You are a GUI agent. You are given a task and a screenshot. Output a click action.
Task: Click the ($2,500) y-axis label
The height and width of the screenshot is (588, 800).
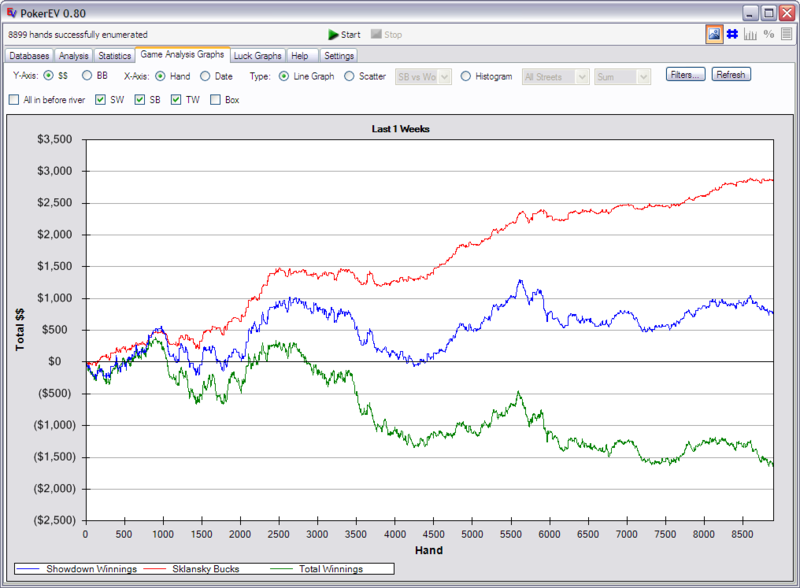point(55,520)
